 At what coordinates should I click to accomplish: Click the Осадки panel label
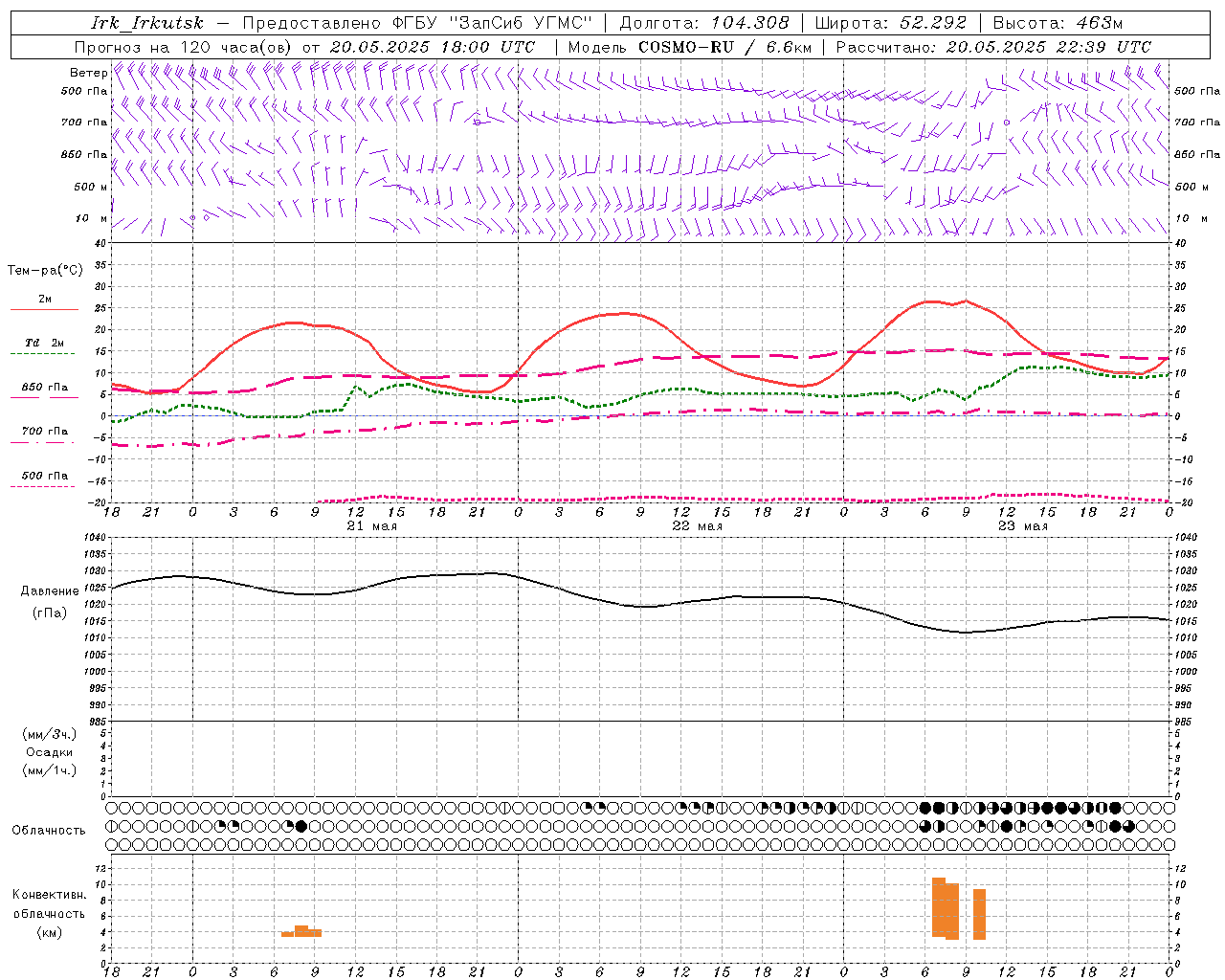pos(50,753)
